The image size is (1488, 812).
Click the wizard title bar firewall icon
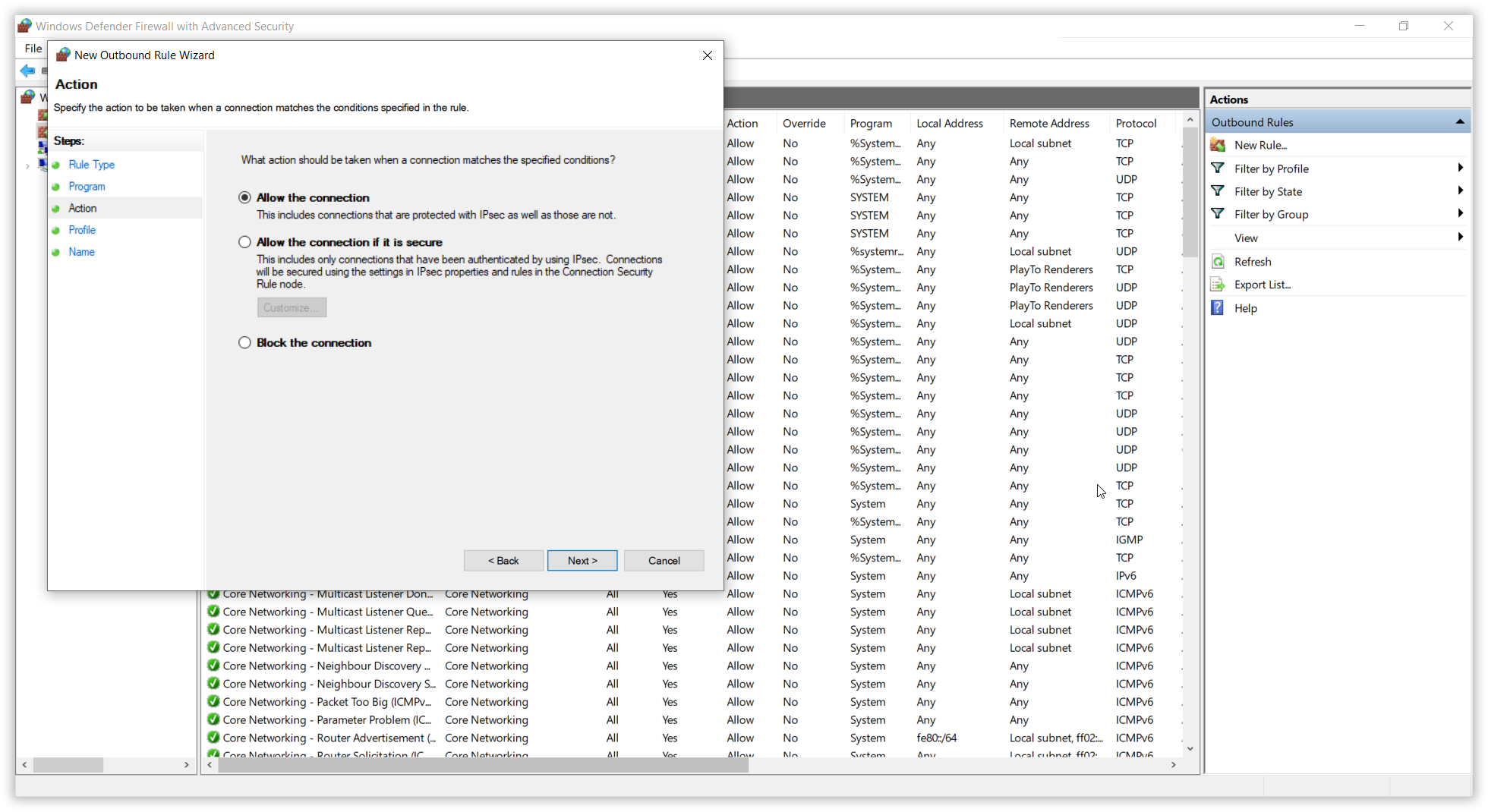pyautogui.click(x=63, y=55)
